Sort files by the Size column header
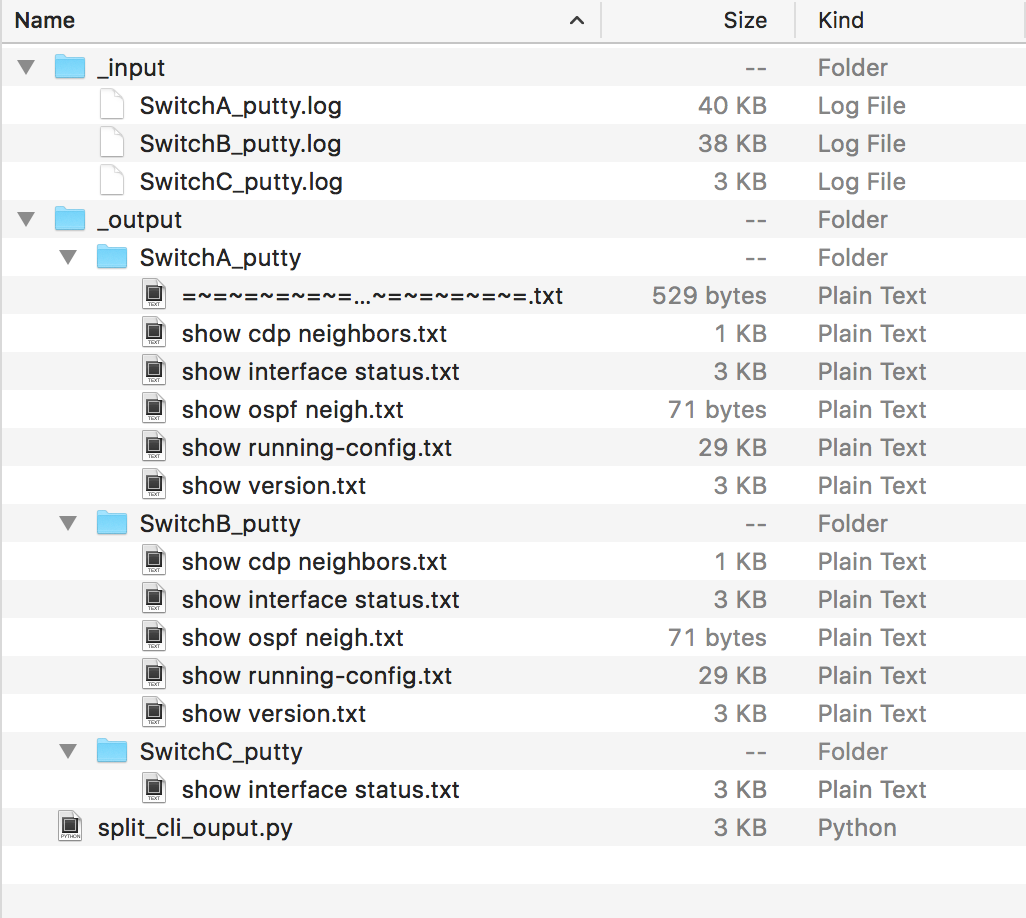This screenshot has height=918, width=1026. click(x=698, y=20)
